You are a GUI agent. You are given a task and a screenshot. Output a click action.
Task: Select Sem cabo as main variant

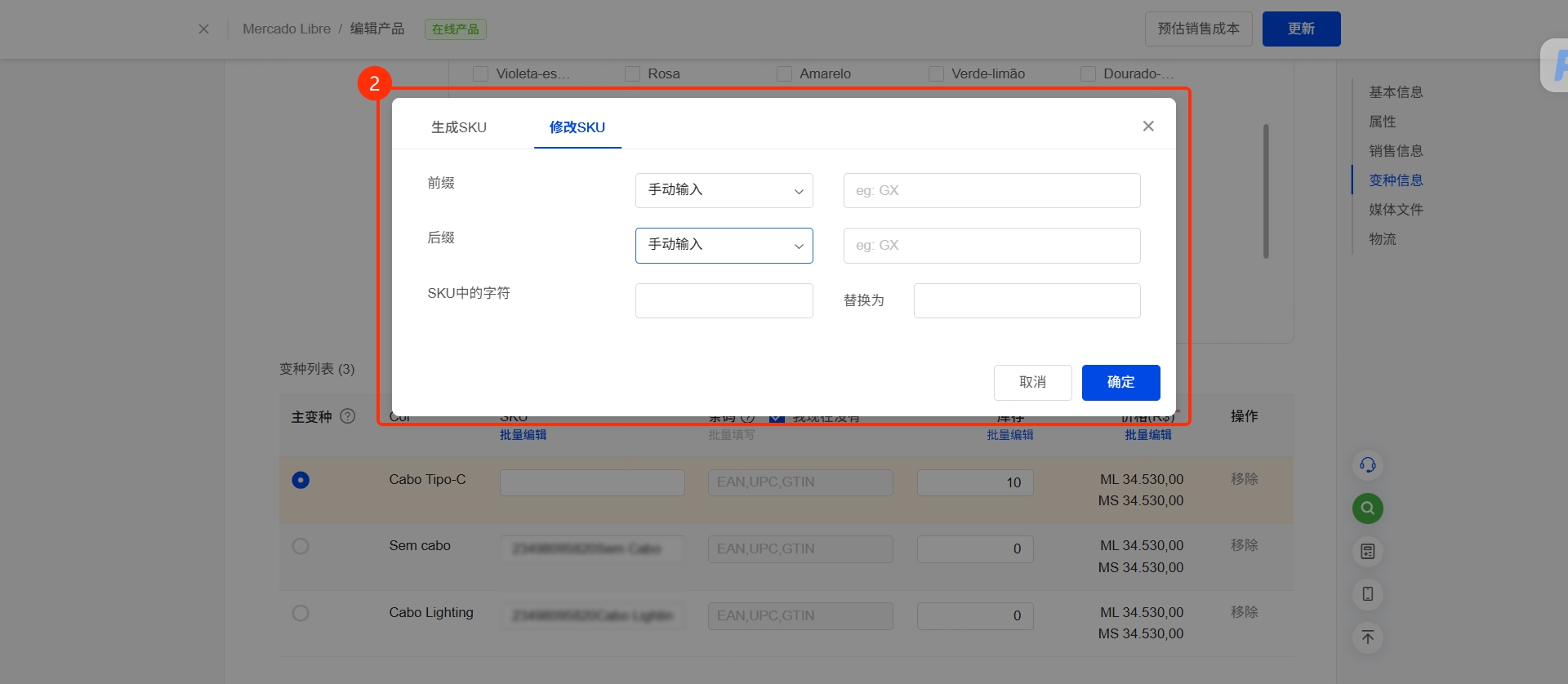click(x=301, y=546)
